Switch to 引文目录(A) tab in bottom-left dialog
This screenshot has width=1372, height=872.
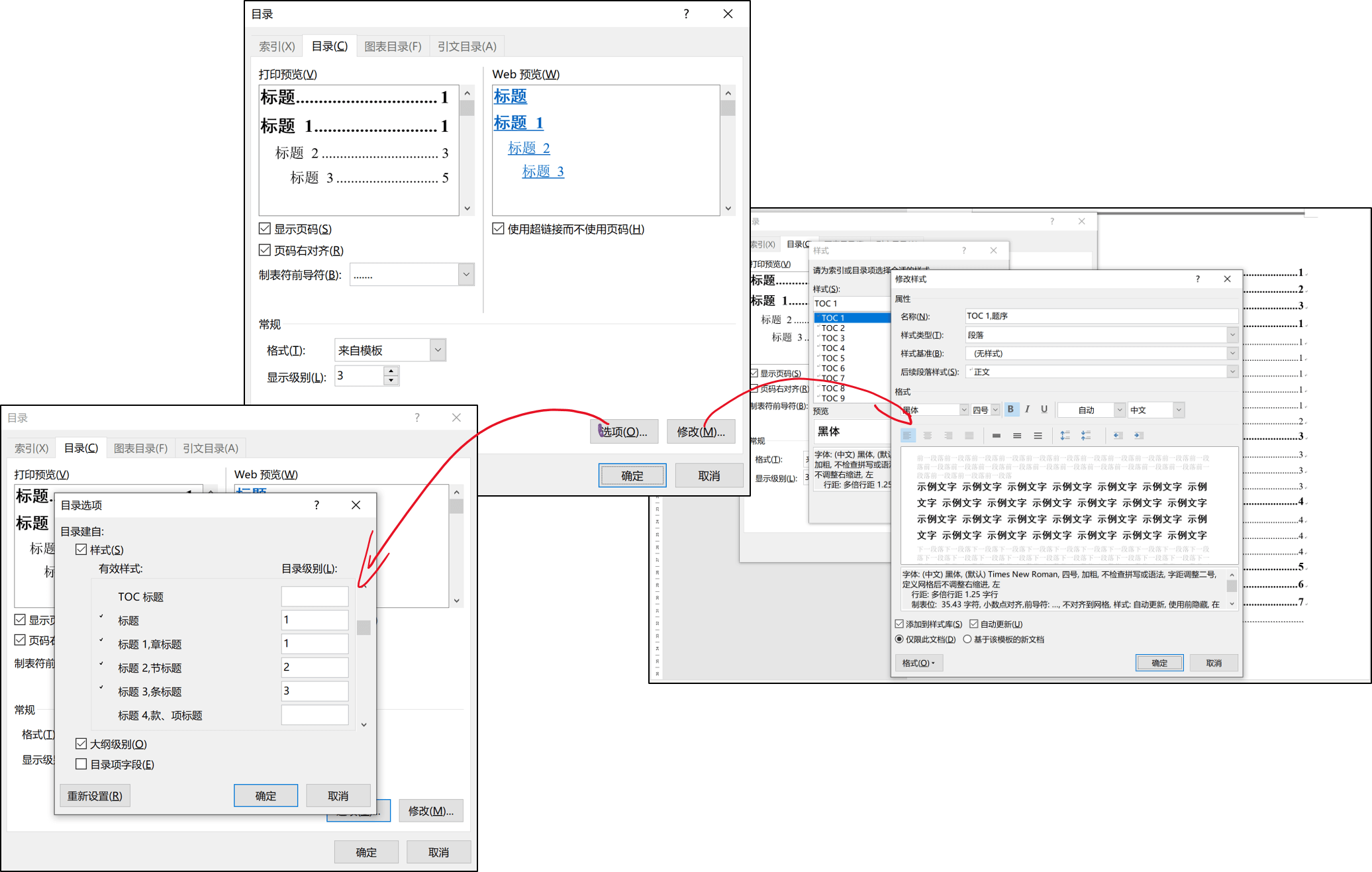click(x=211, y=448)
